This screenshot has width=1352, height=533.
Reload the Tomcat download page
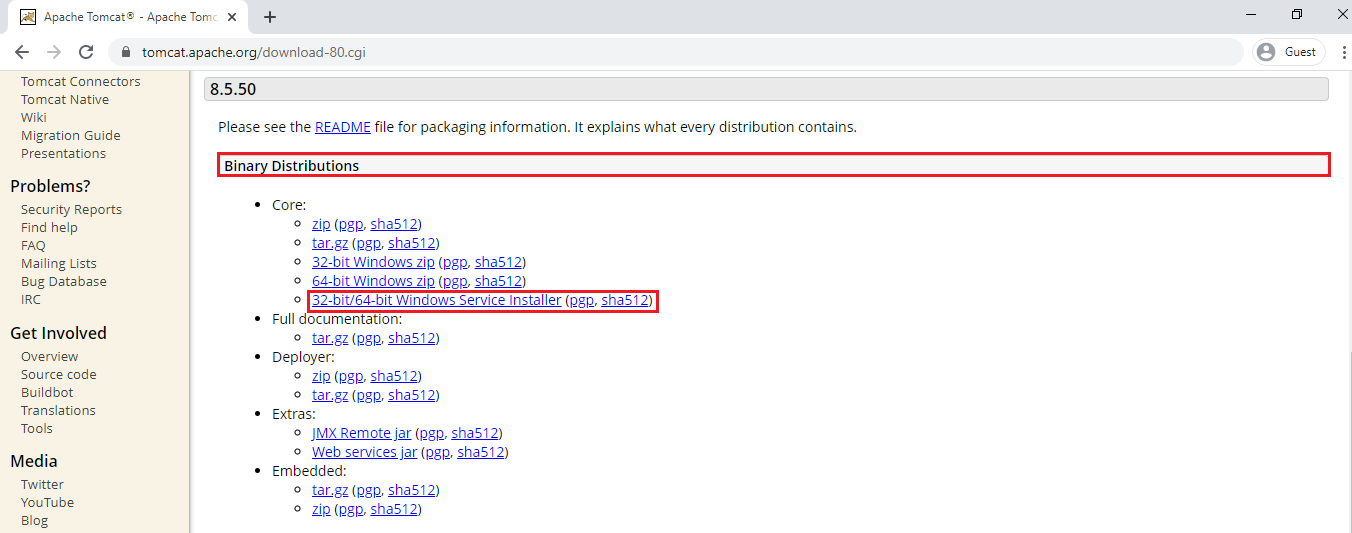[x=86, y=52]
